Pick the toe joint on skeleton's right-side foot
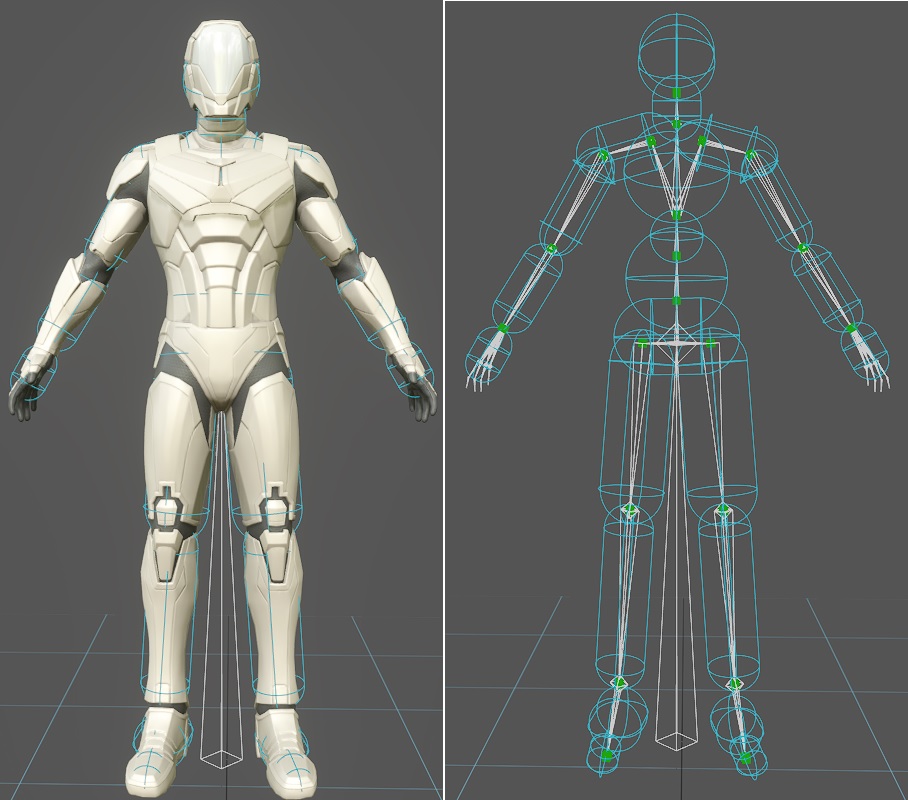The width and height of the screenshot is (908, 800). click(746, 758)
